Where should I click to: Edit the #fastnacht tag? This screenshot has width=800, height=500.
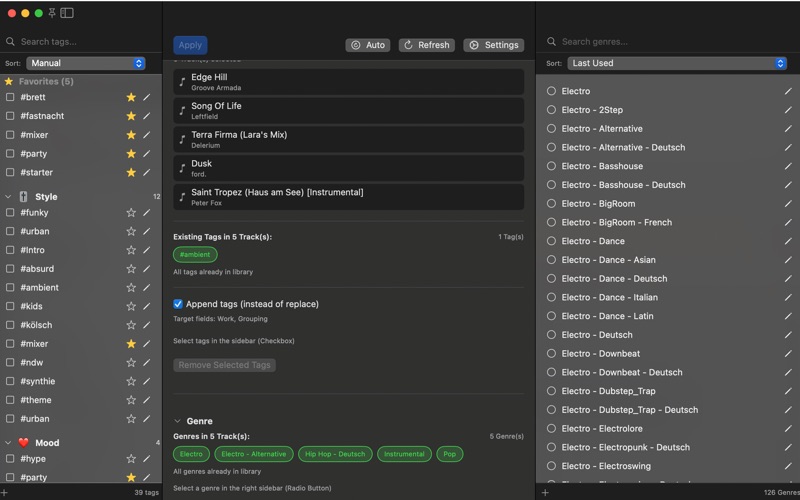point(146,116)
